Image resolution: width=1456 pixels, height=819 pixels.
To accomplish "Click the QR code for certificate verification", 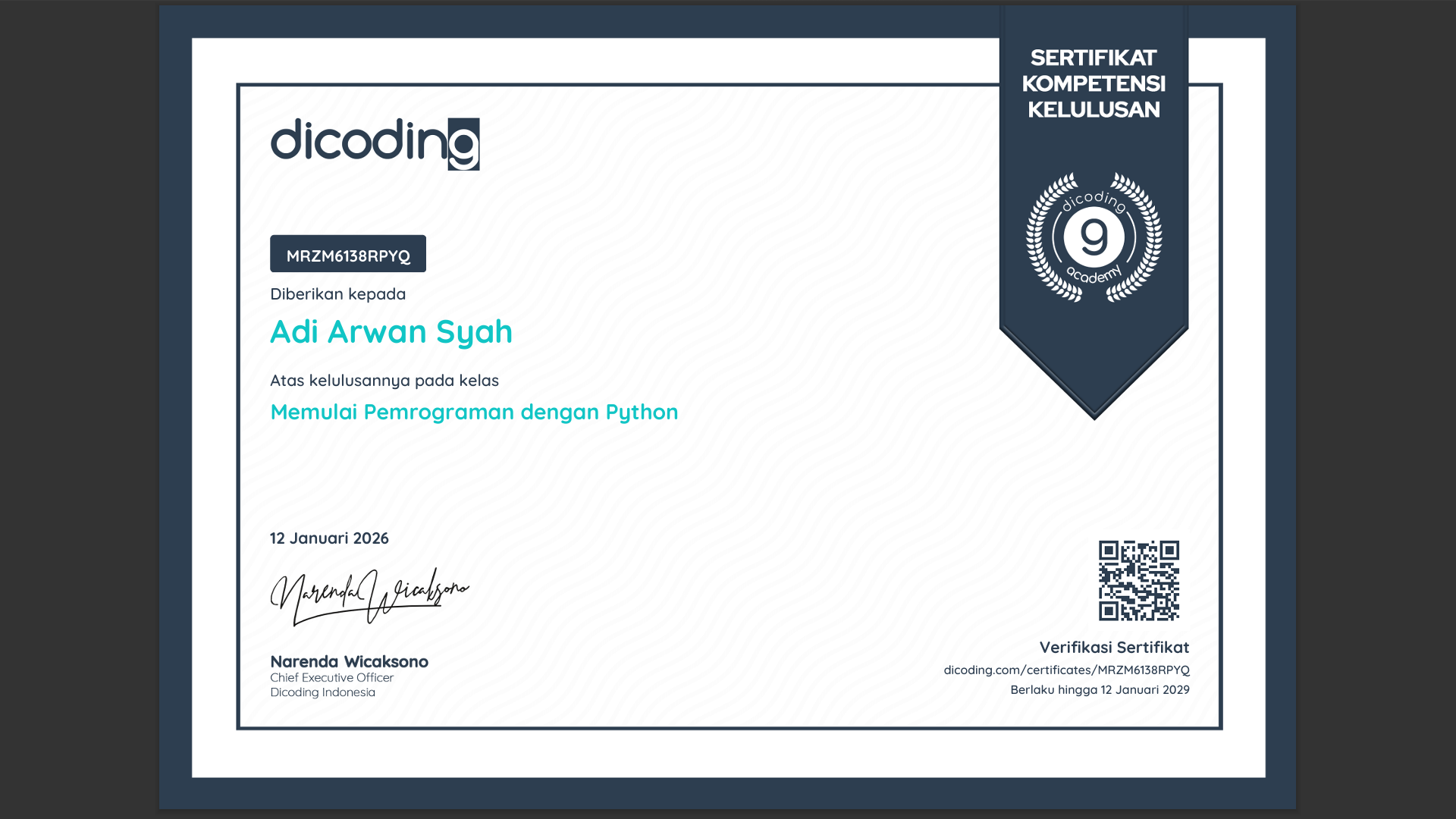I will (1139, 581).
